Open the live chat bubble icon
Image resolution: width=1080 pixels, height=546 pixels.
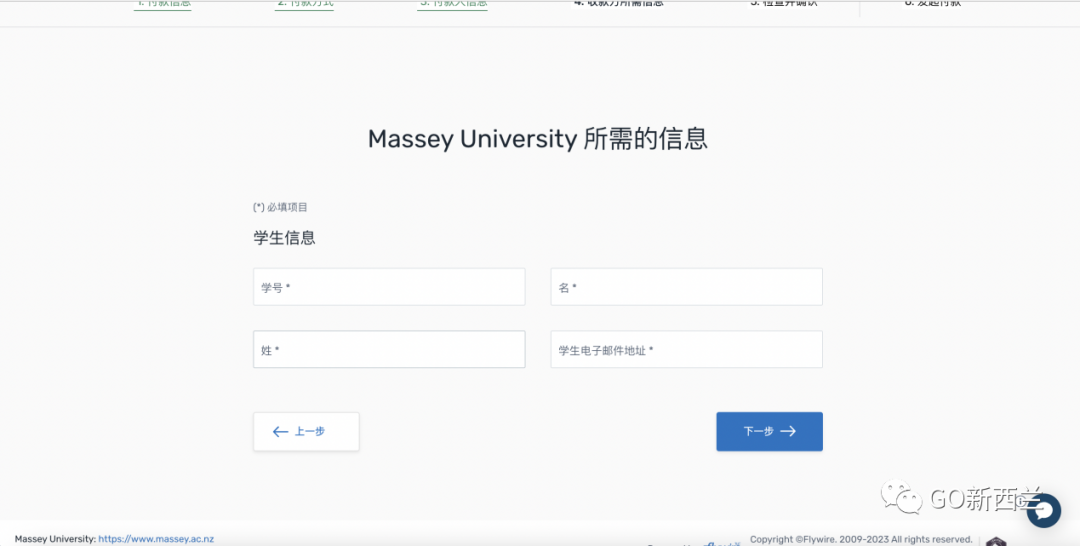coord(1043,510)
